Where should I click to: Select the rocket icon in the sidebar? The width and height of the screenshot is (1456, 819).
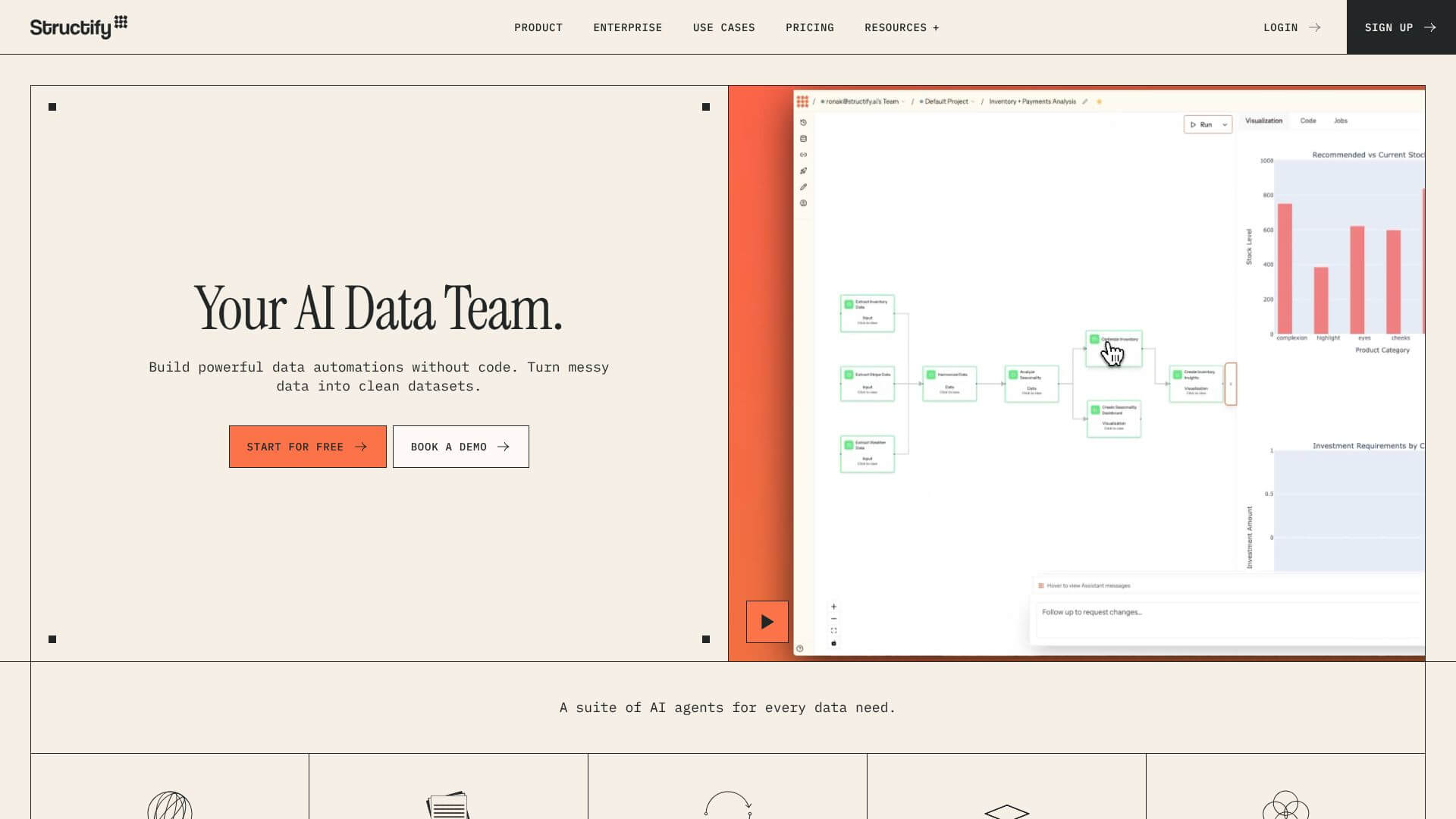point(803,171)
